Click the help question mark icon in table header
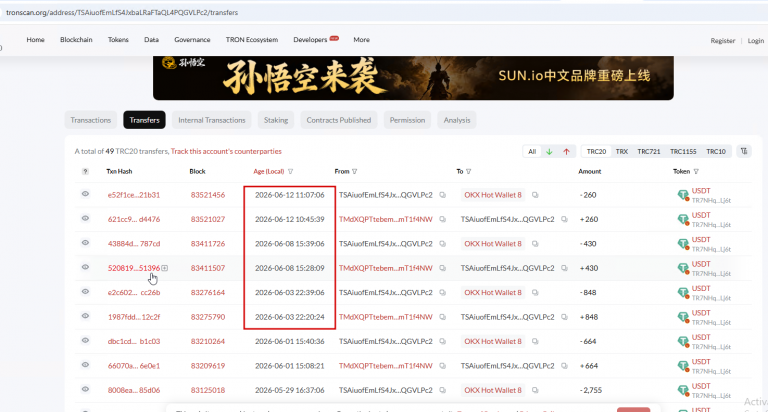The width and height of the screenshot is (768, 412). point(85,171)
